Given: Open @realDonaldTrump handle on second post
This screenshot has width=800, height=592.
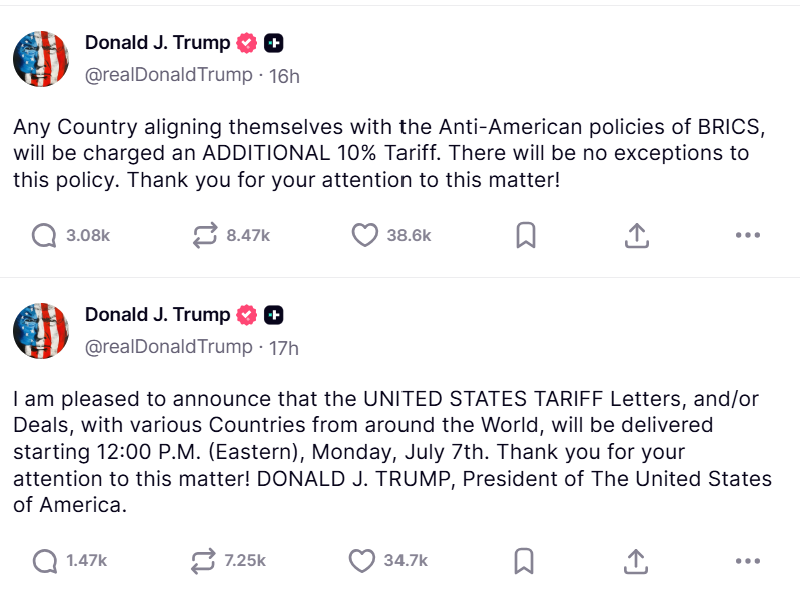Looking at the screenshot, I should (x=168, y=347).
